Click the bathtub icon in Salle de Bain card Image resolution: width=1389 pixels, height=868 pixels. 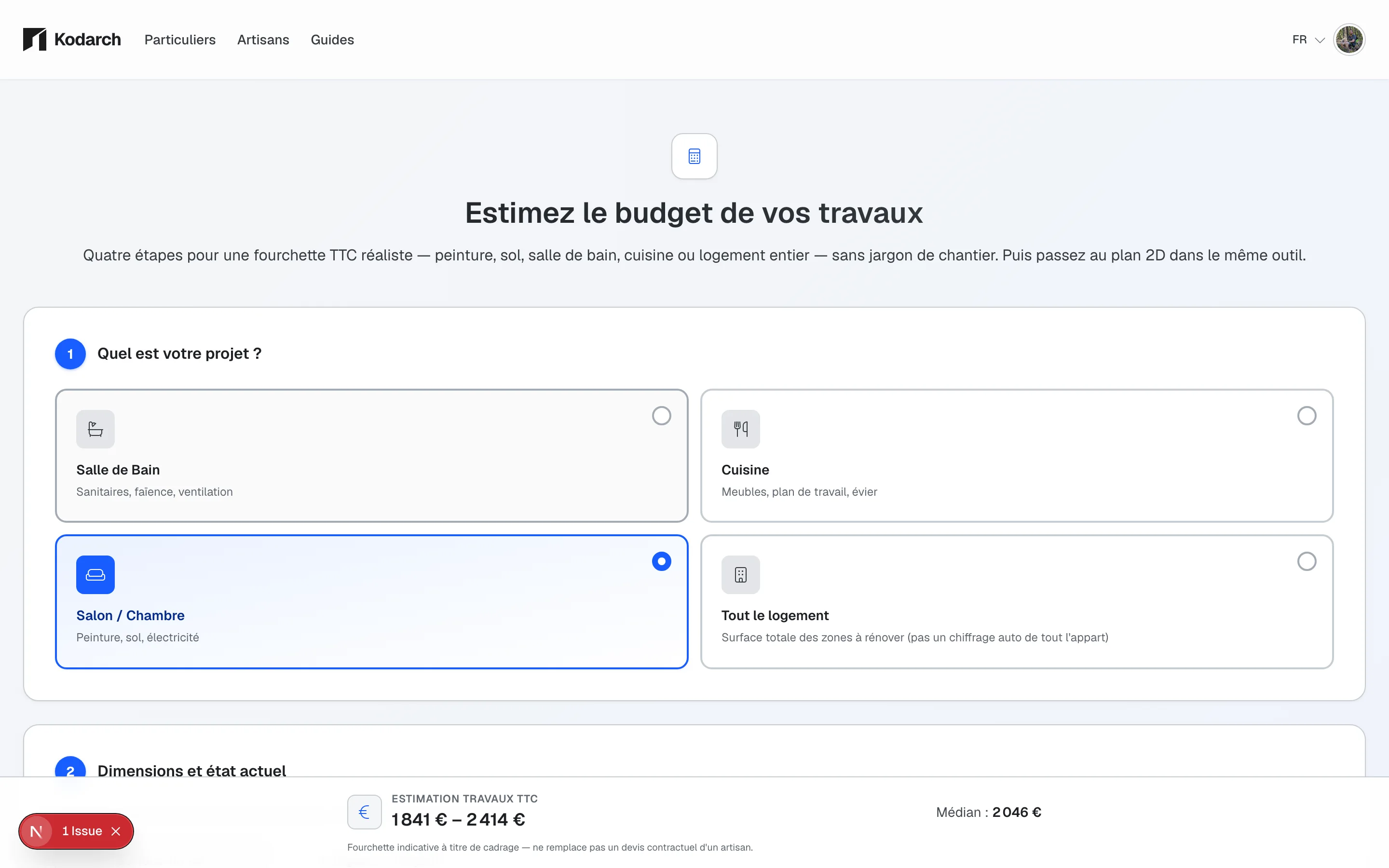pyautogui.click(x=95, y=429)
